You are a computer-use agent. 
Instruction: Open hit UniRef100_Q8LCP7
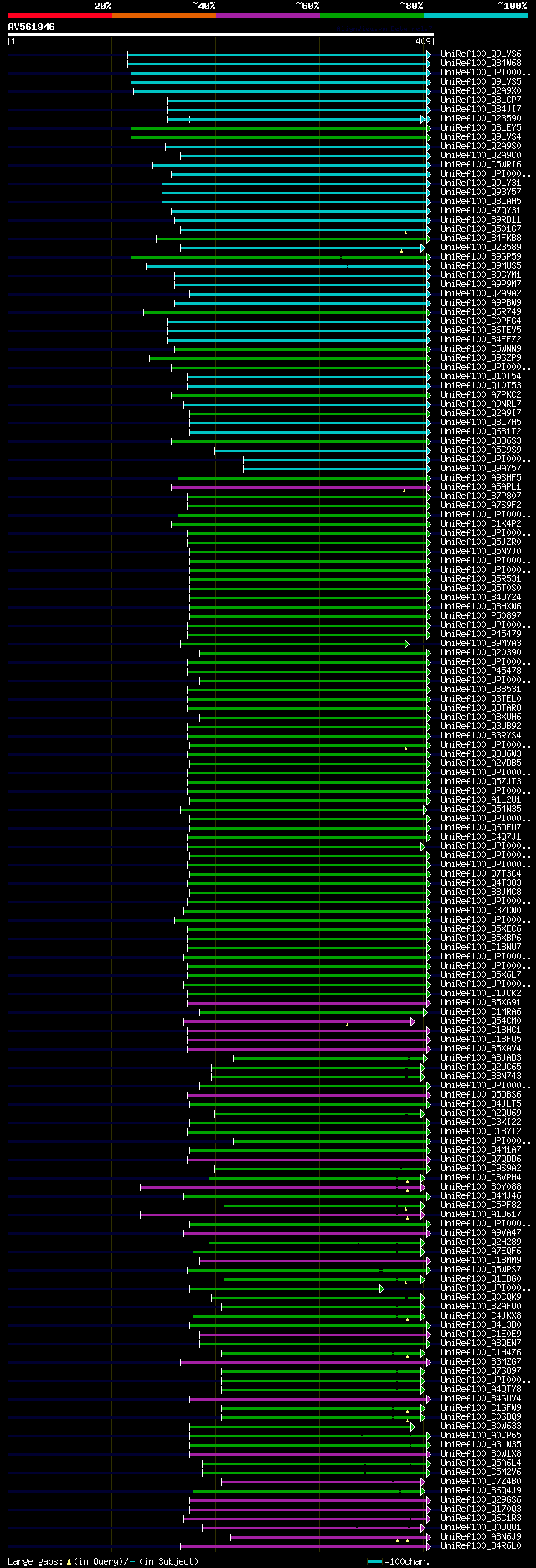[x=481, y=100]
